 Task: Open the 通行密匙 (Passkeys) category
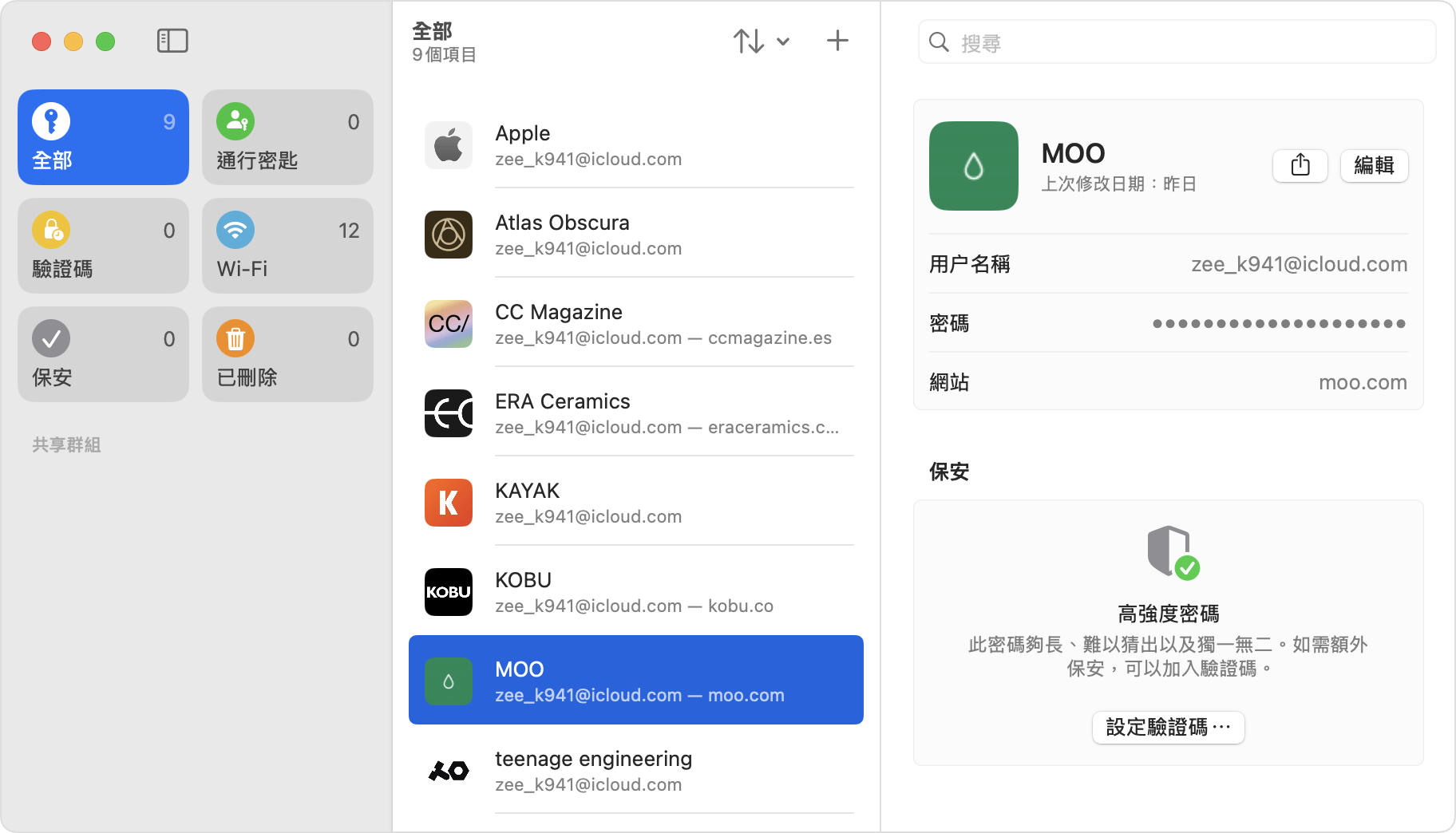pyautogui.click(x=287, y=137)
